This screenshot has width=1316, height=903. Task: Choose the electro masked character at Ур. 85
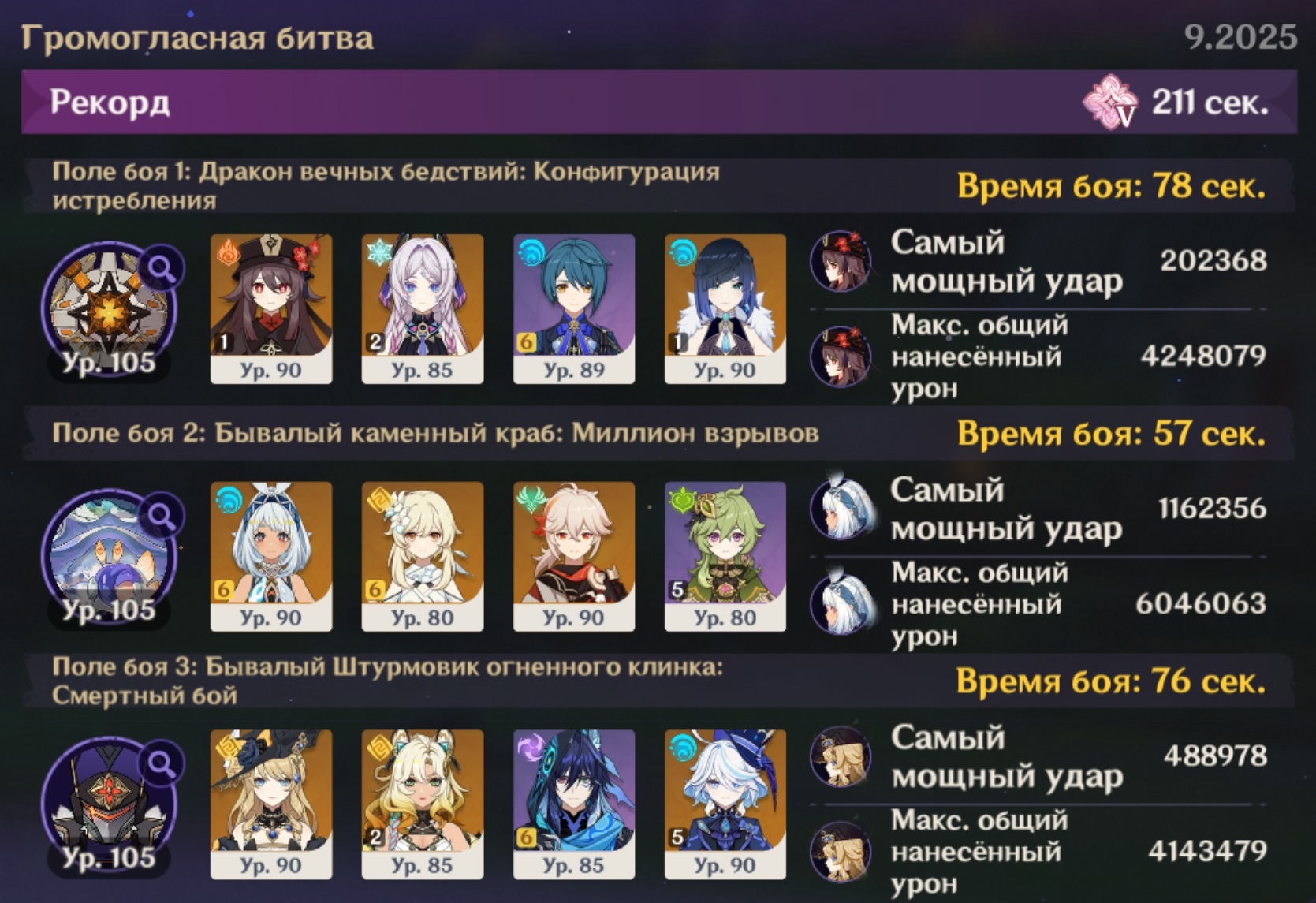point(574,804)
